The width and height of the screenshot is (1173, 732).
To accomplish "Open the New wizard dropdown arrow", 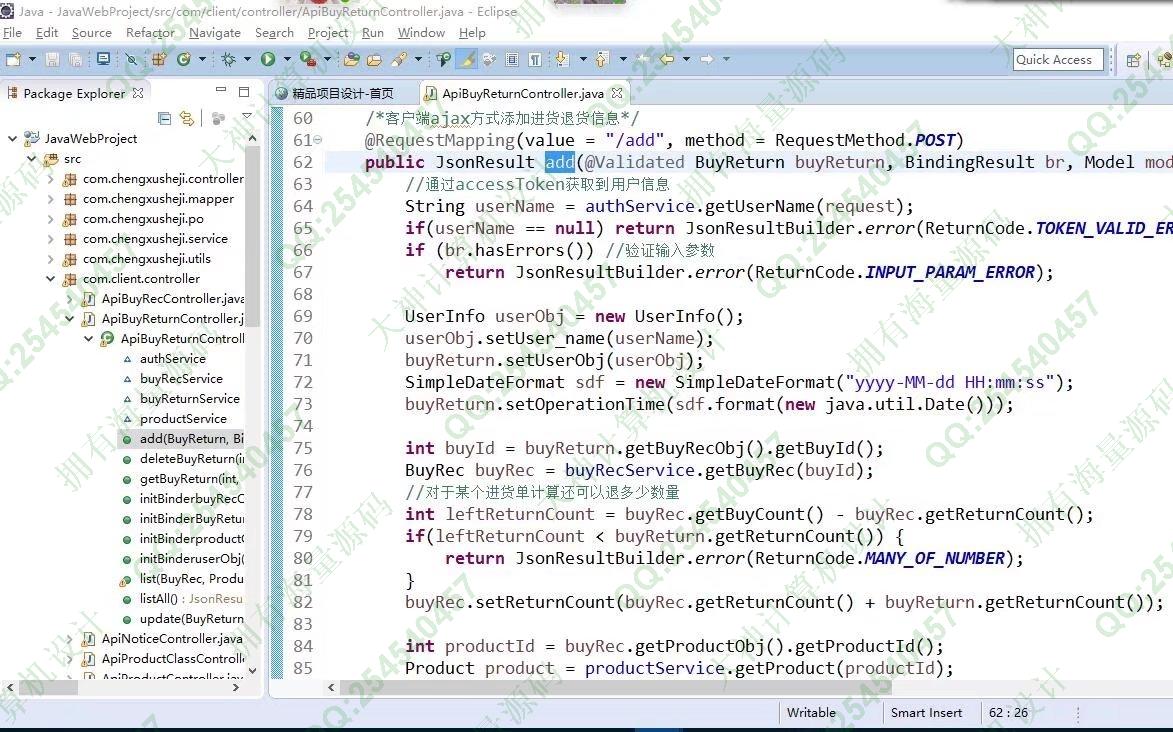I will coord(32,59).
